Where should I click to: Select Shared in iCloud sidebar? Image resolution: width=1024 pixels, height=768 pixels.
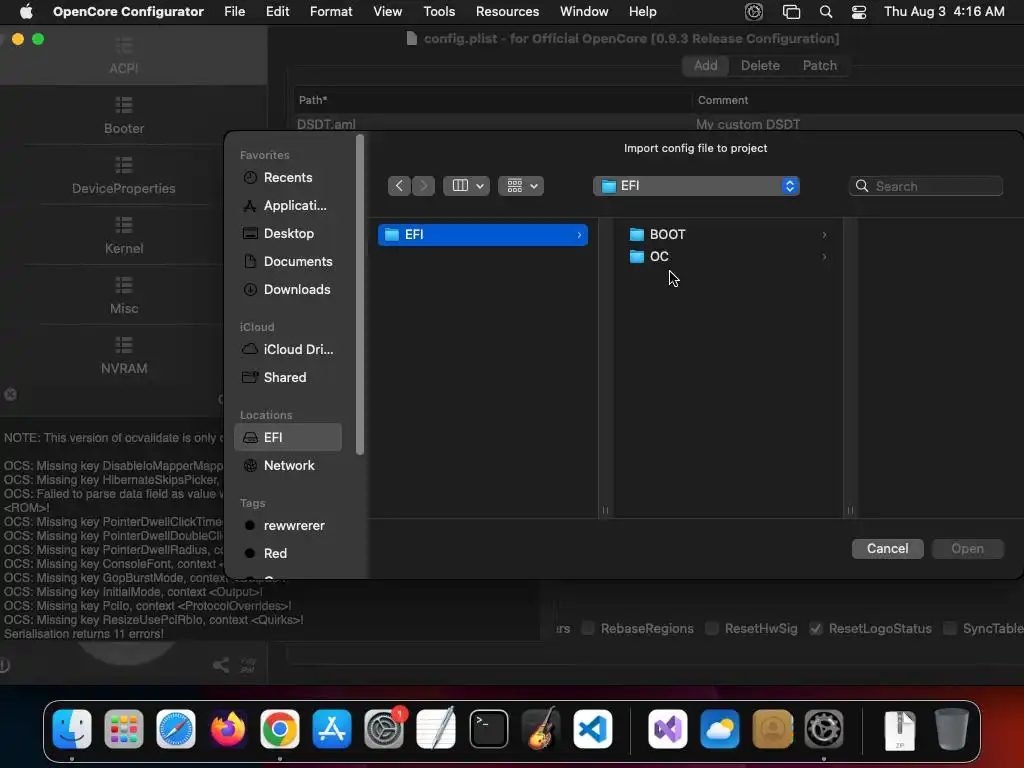(x=287, y=378)
